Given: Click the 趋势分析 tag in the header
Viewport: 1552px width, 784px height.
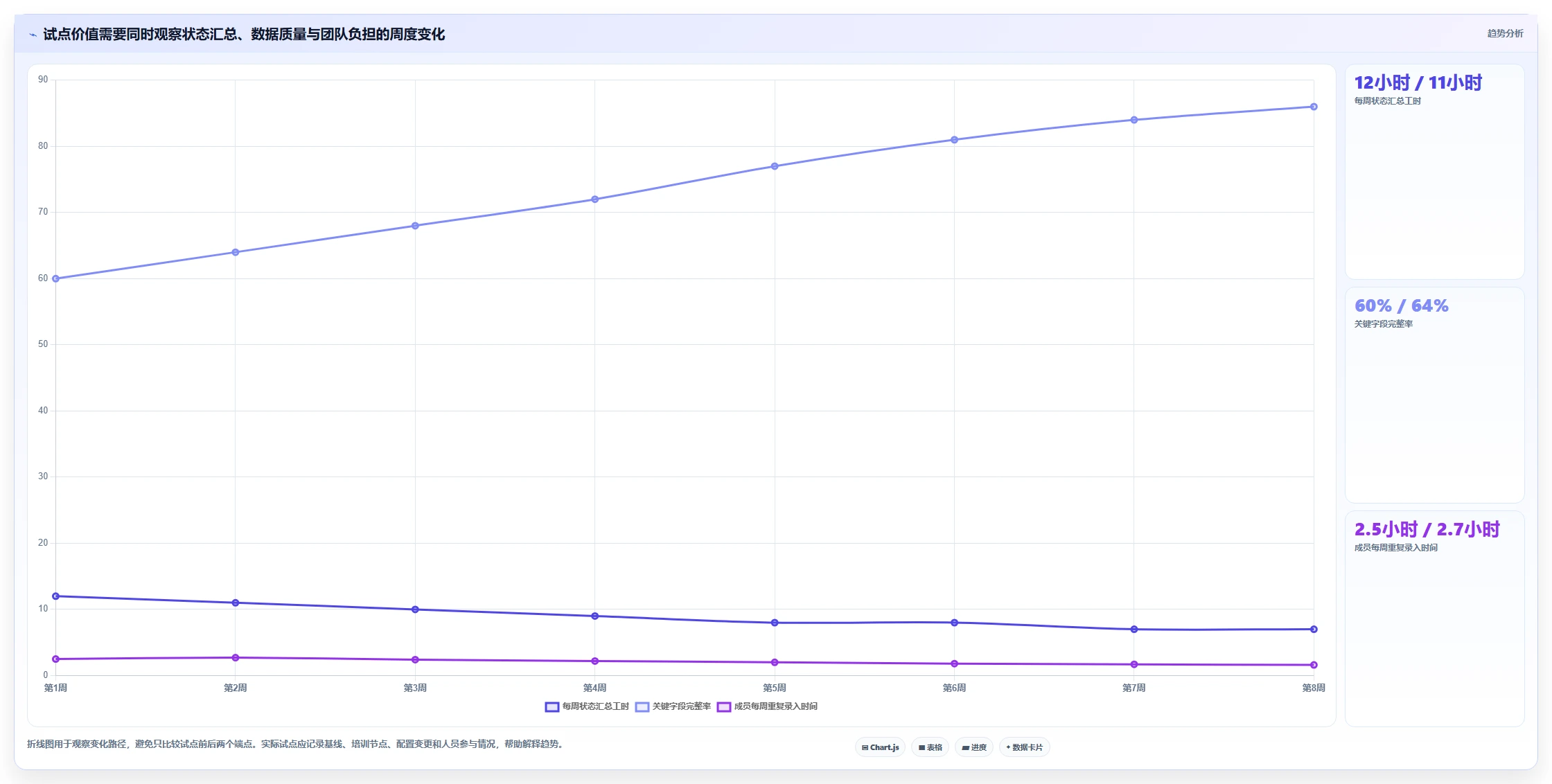Looking at the screenshot, I should point(1505,33).
